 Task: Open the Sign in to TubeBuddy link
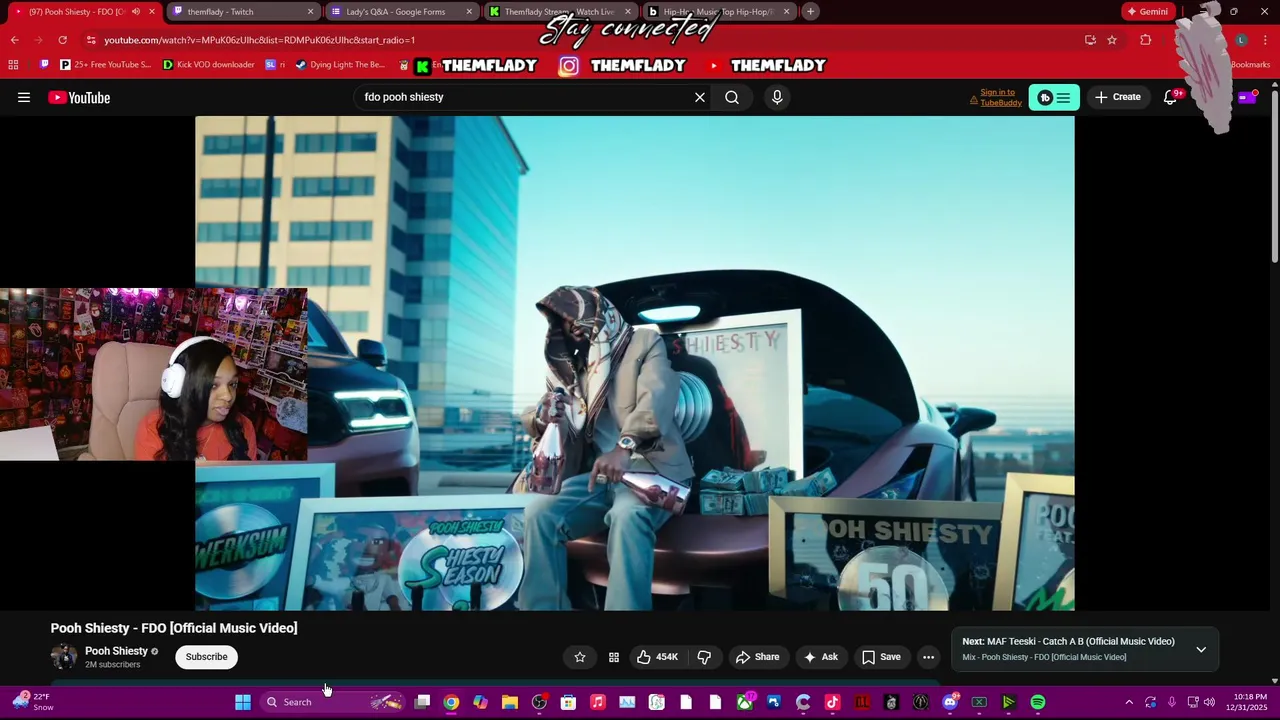(x=996, y=97)
